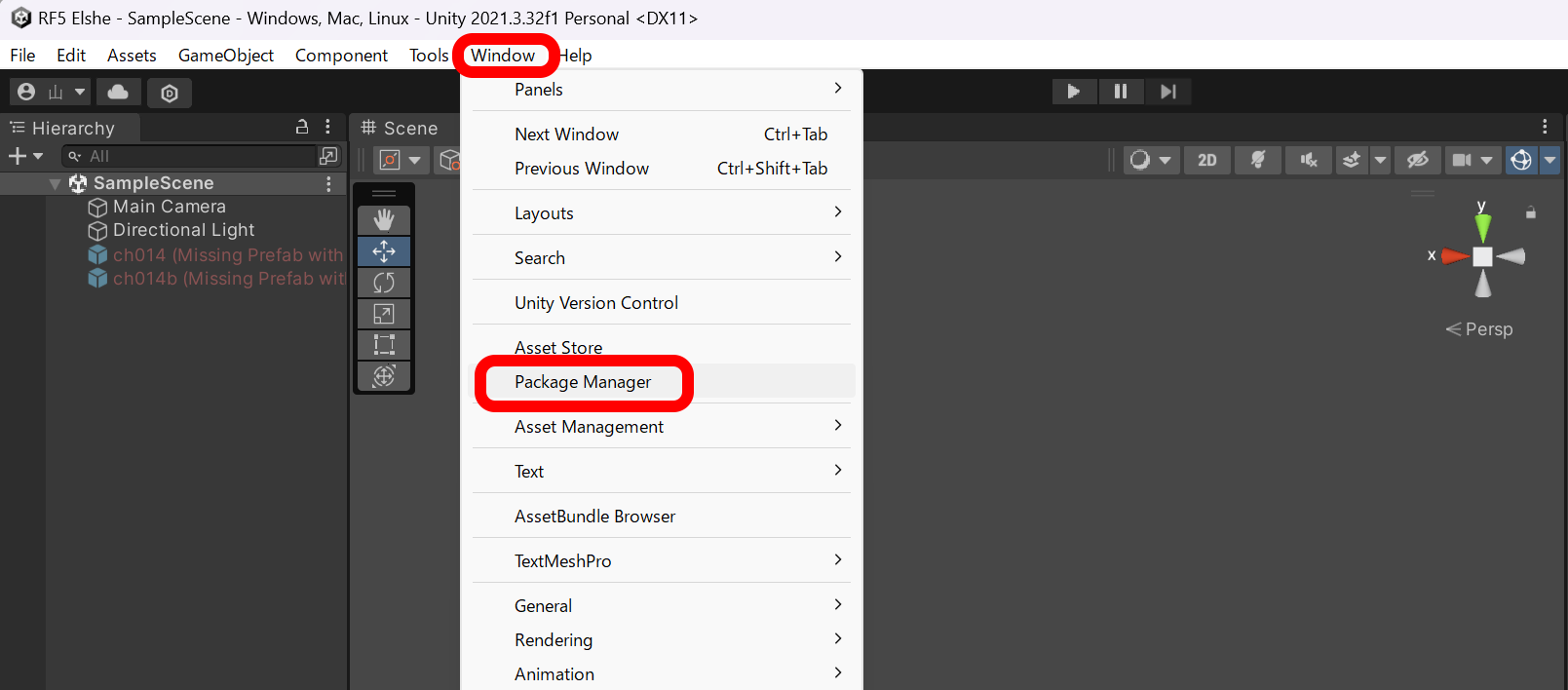
Task: Open the Edit menu
Action: 71,56
